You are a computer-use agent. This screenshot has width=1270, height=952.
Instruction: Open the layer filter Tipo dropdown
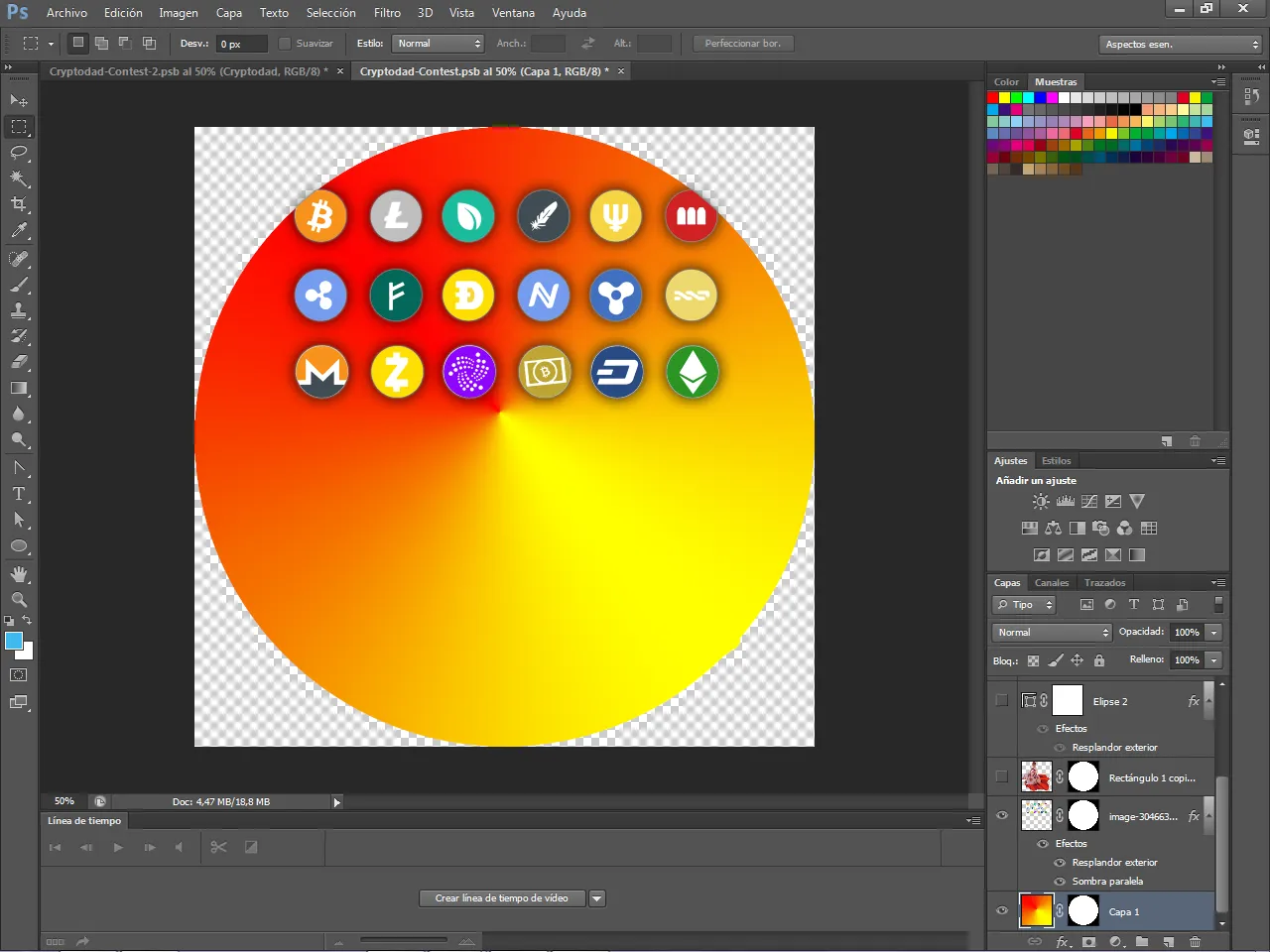tap(1024, 605)
